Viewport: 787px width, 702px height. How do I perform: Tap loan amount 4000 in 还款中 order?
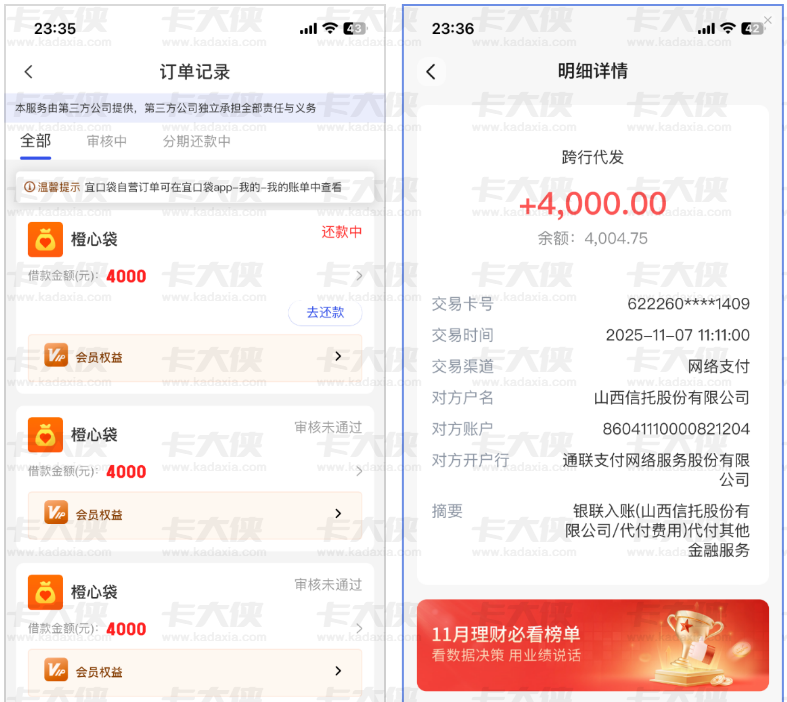tap(126, 276)
